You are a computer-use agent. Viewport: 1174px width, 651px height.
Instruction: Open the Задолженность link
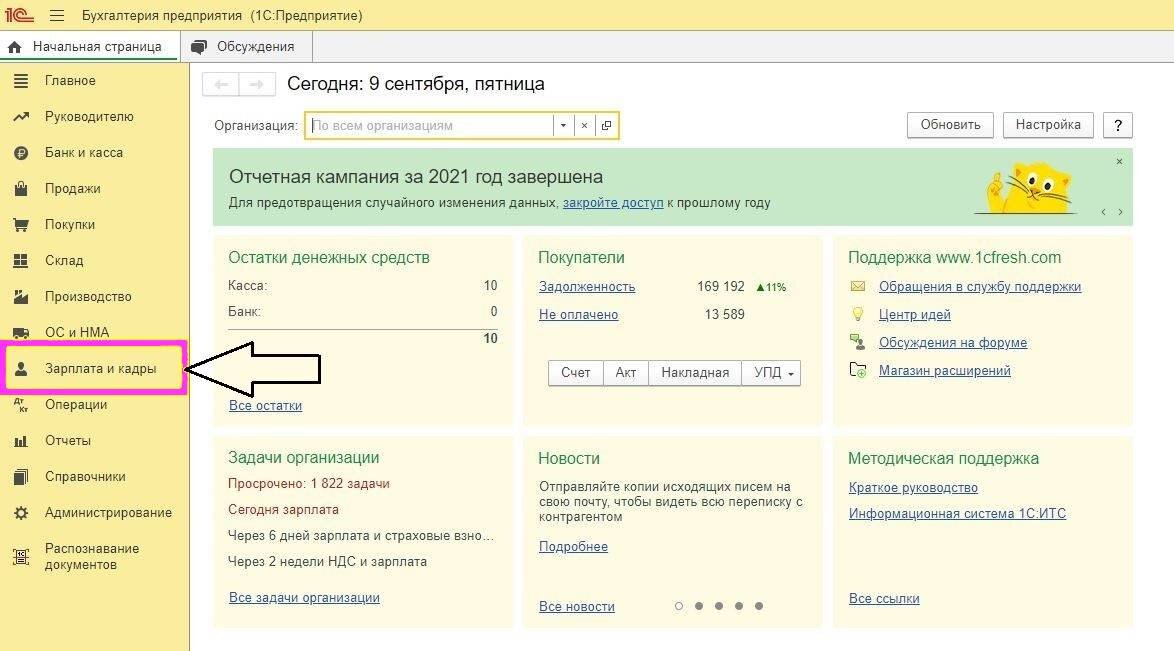(587, 287)
